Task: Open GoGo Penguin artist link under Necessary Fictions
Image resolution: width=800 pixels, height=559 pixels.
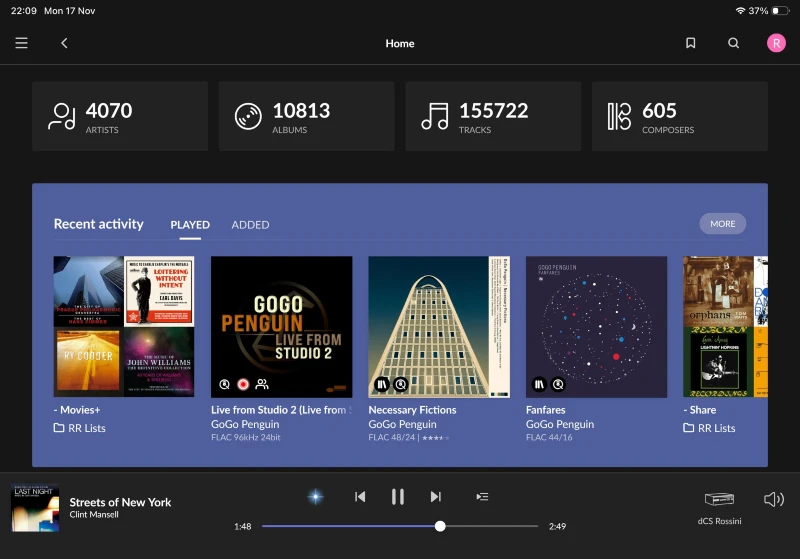Action: coord(403,424)
